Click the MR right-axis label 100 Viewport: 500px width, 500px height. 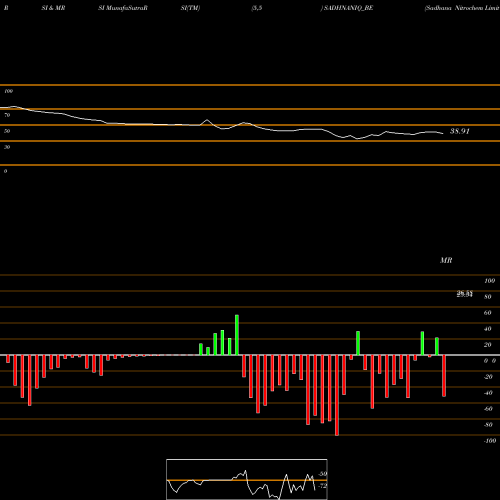coord(489,281)
